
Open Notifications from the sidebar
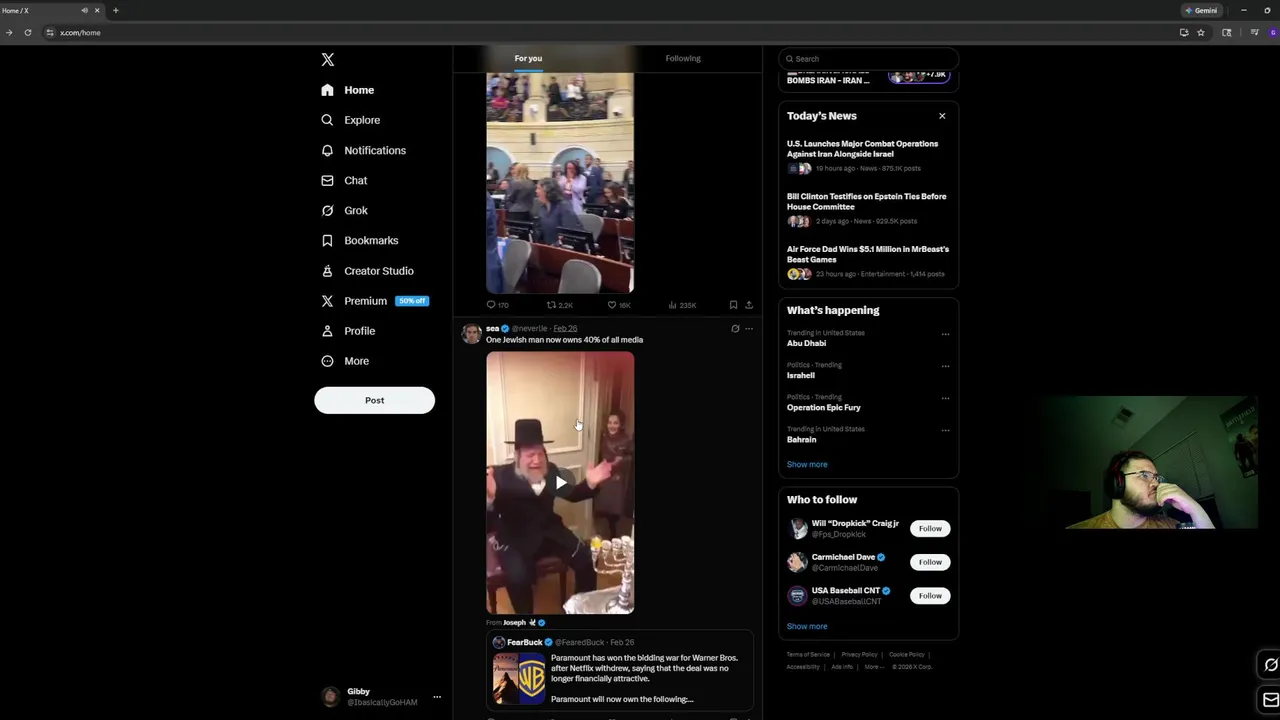coord(363,150)
